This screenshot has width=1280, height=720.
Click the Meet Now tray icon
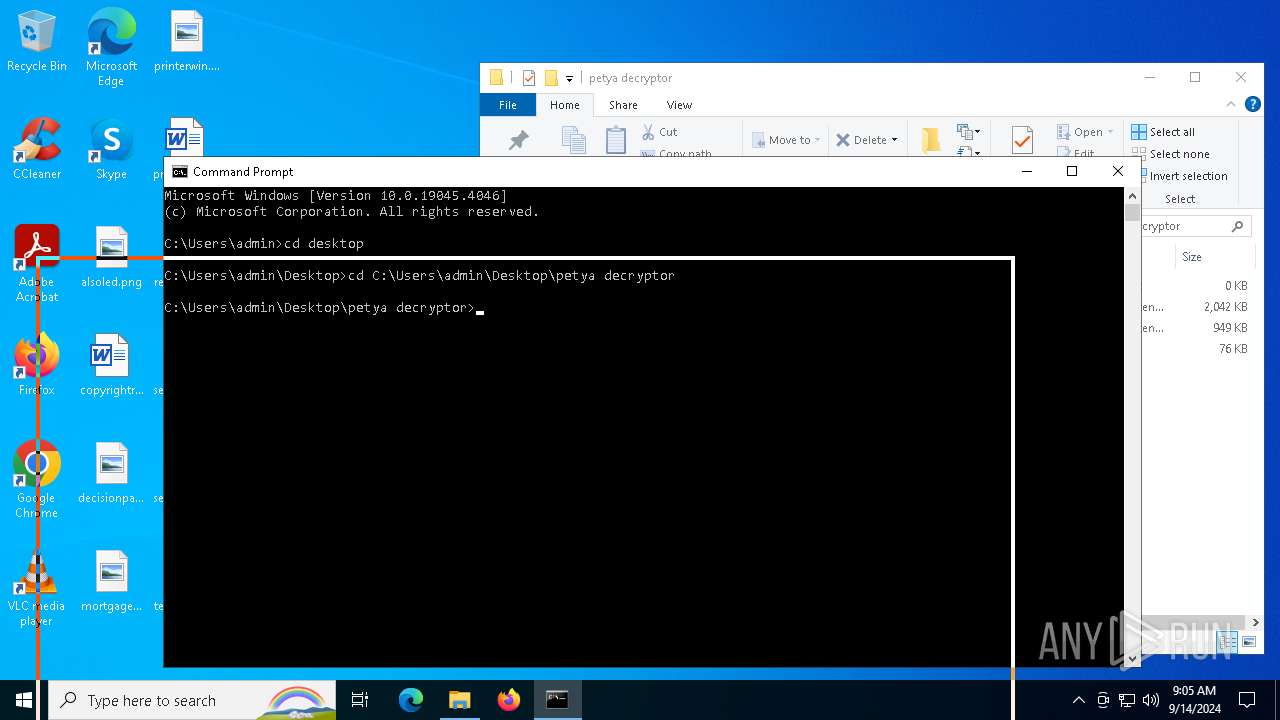(1103, 700)
